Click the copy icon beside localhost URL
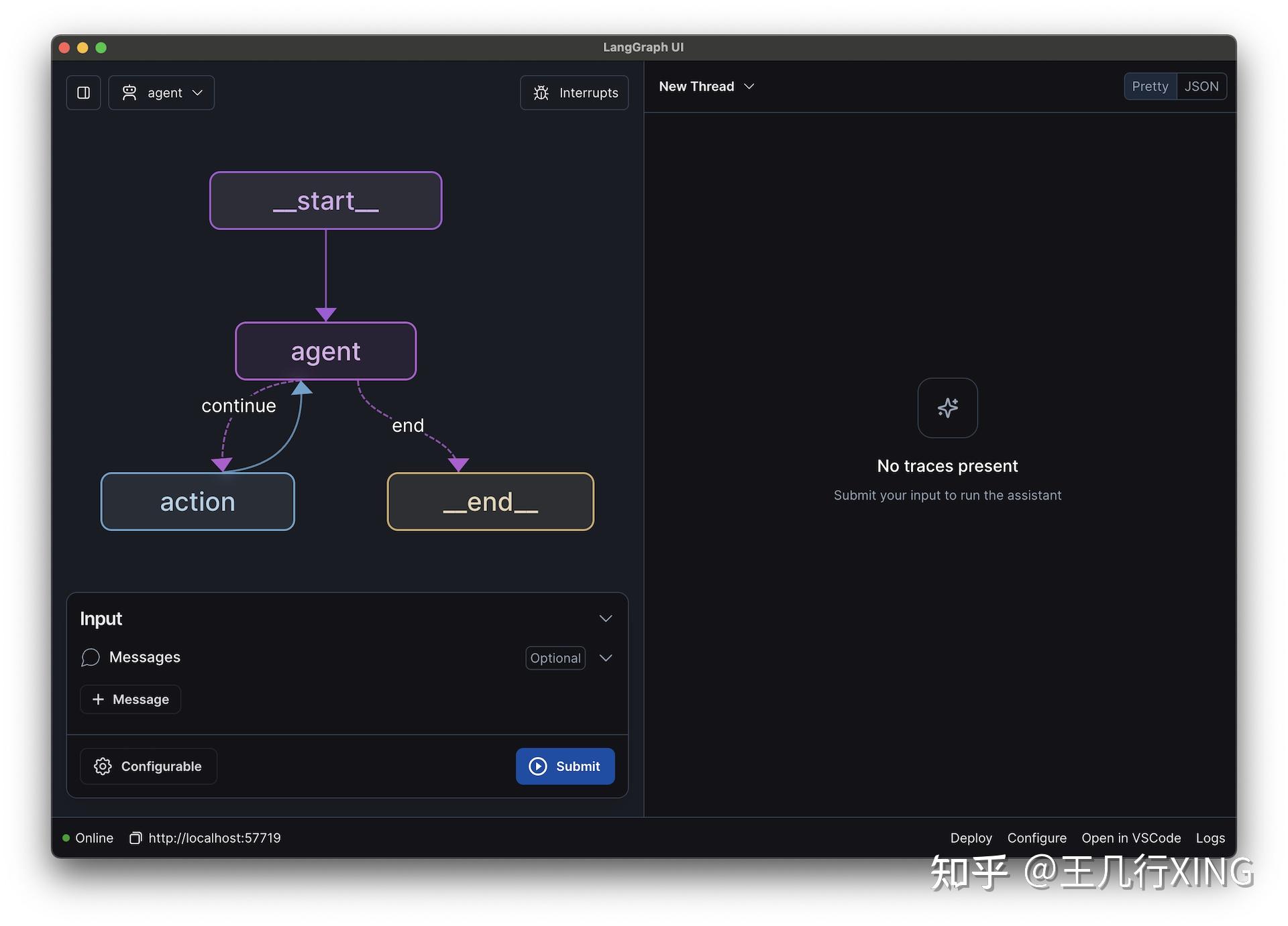The height and width of the screenshot is (926, 1288). pos(136,837)
